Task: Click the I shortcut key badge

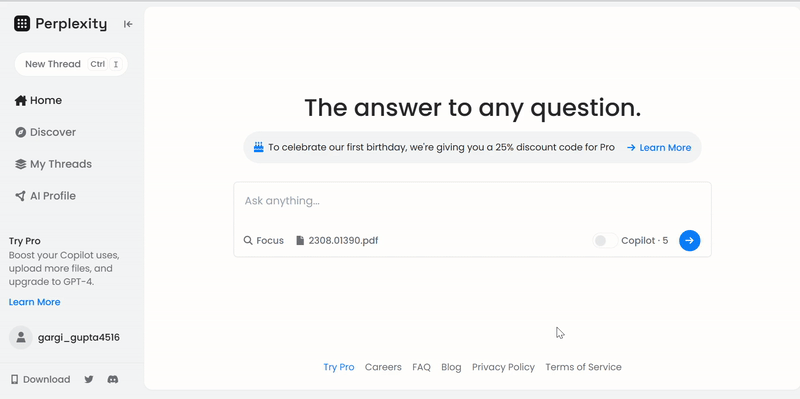Action: [x=116, y=64]
